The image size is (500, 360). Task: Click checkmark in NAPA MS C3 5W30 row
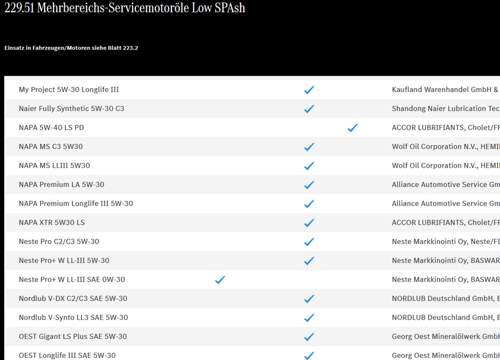point(309,147)
